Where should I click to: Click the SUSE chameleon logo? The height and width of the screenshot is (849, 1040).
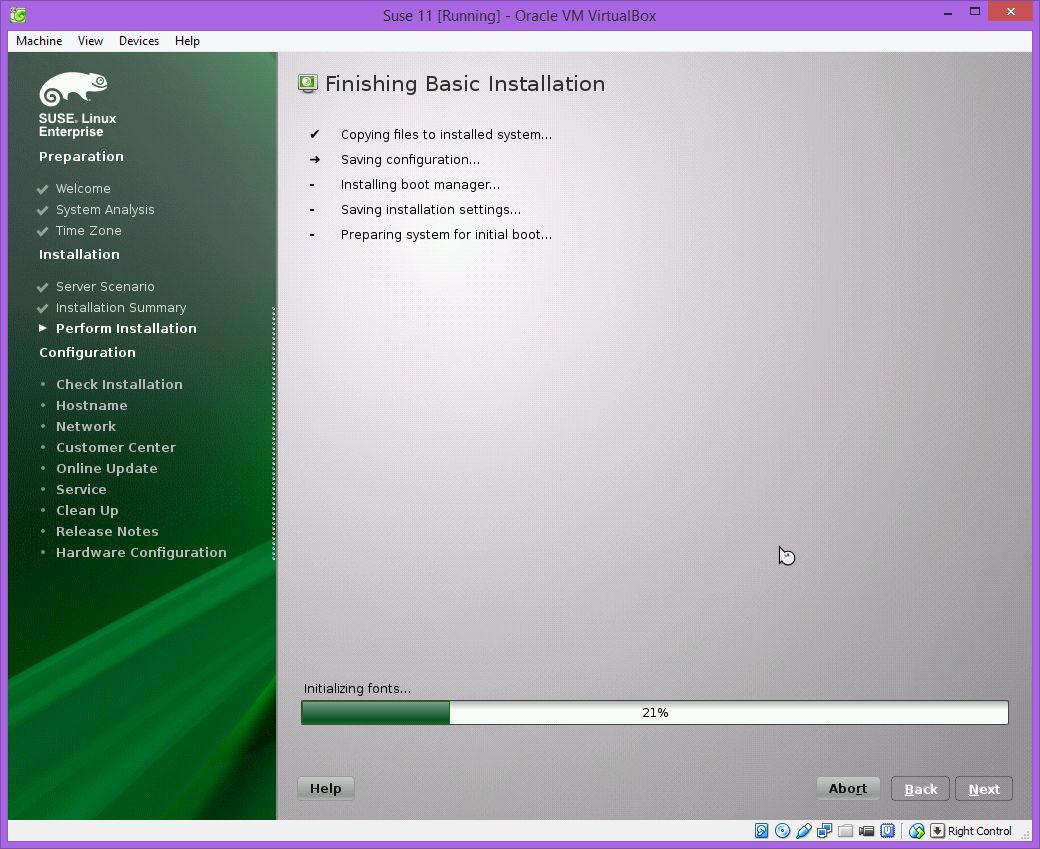coord(73,89)
